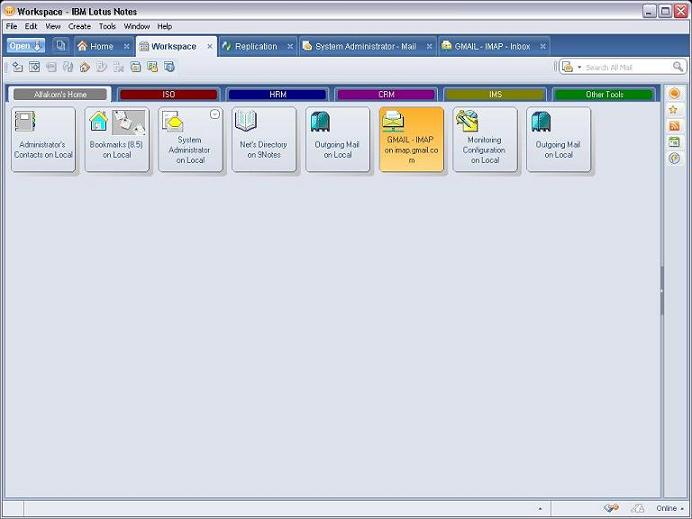Click the second toolbar icon with window symbol
Screen dimensions: 692x519
[x=34, y=67]
